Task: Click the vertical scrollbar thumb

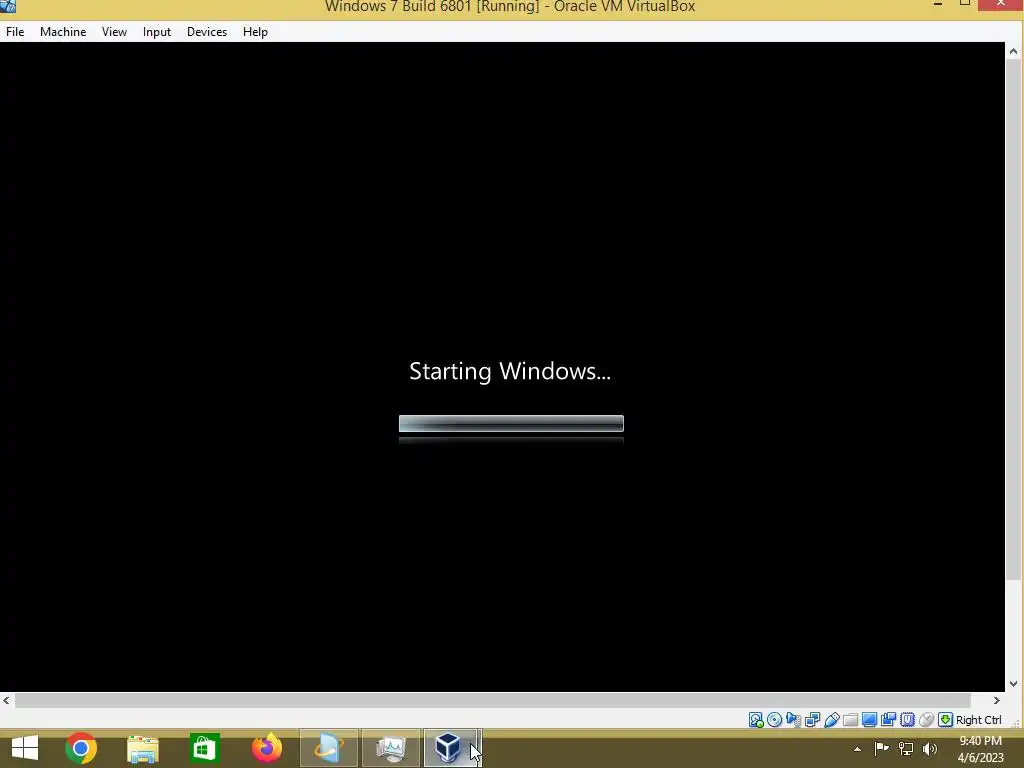Action: [1014, 321]
